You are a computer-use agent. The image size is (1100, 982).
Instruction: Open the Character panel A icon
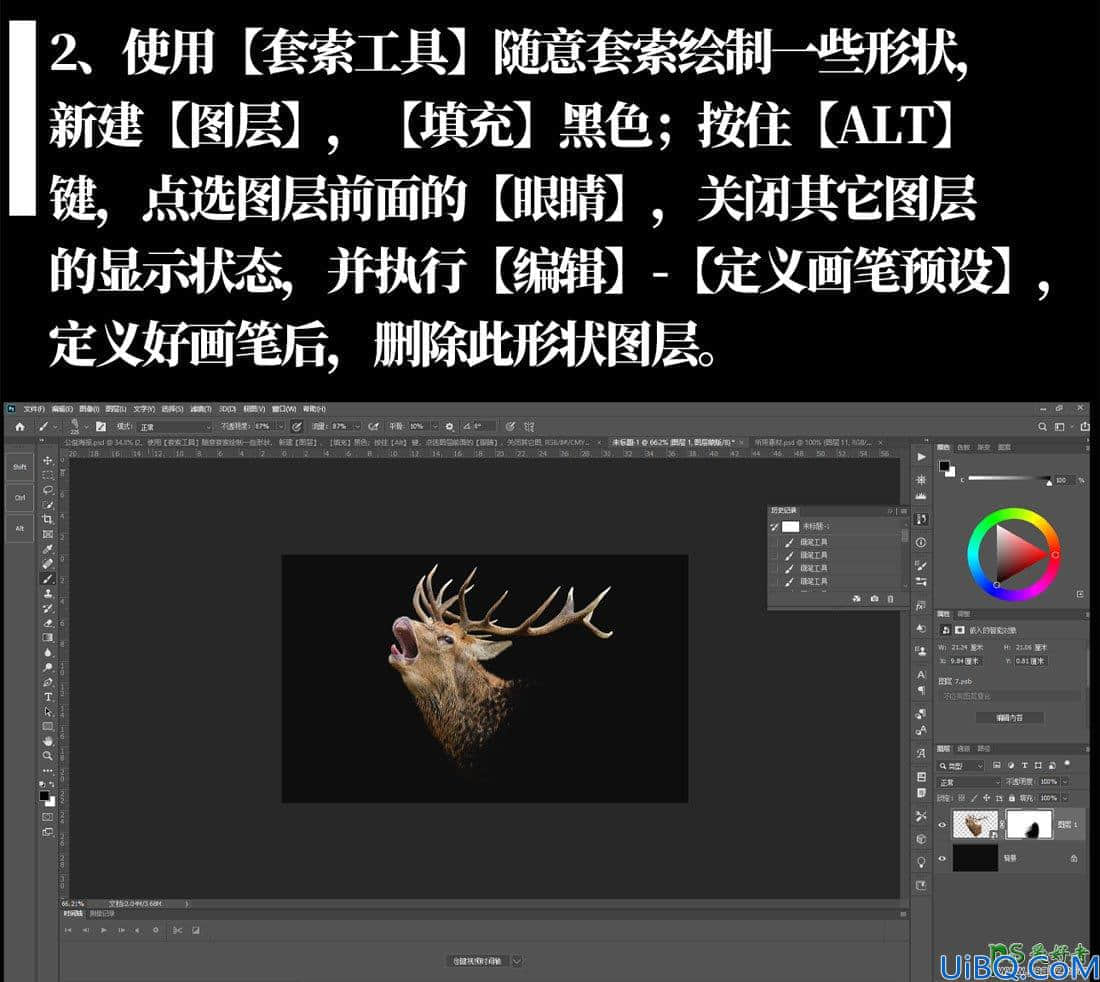coord(921,674)
